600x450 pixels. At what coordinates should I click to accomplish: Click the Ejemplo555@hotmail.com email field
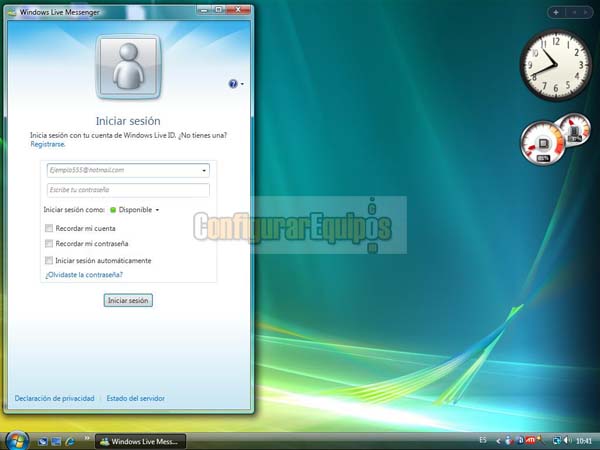pos(128,171)
